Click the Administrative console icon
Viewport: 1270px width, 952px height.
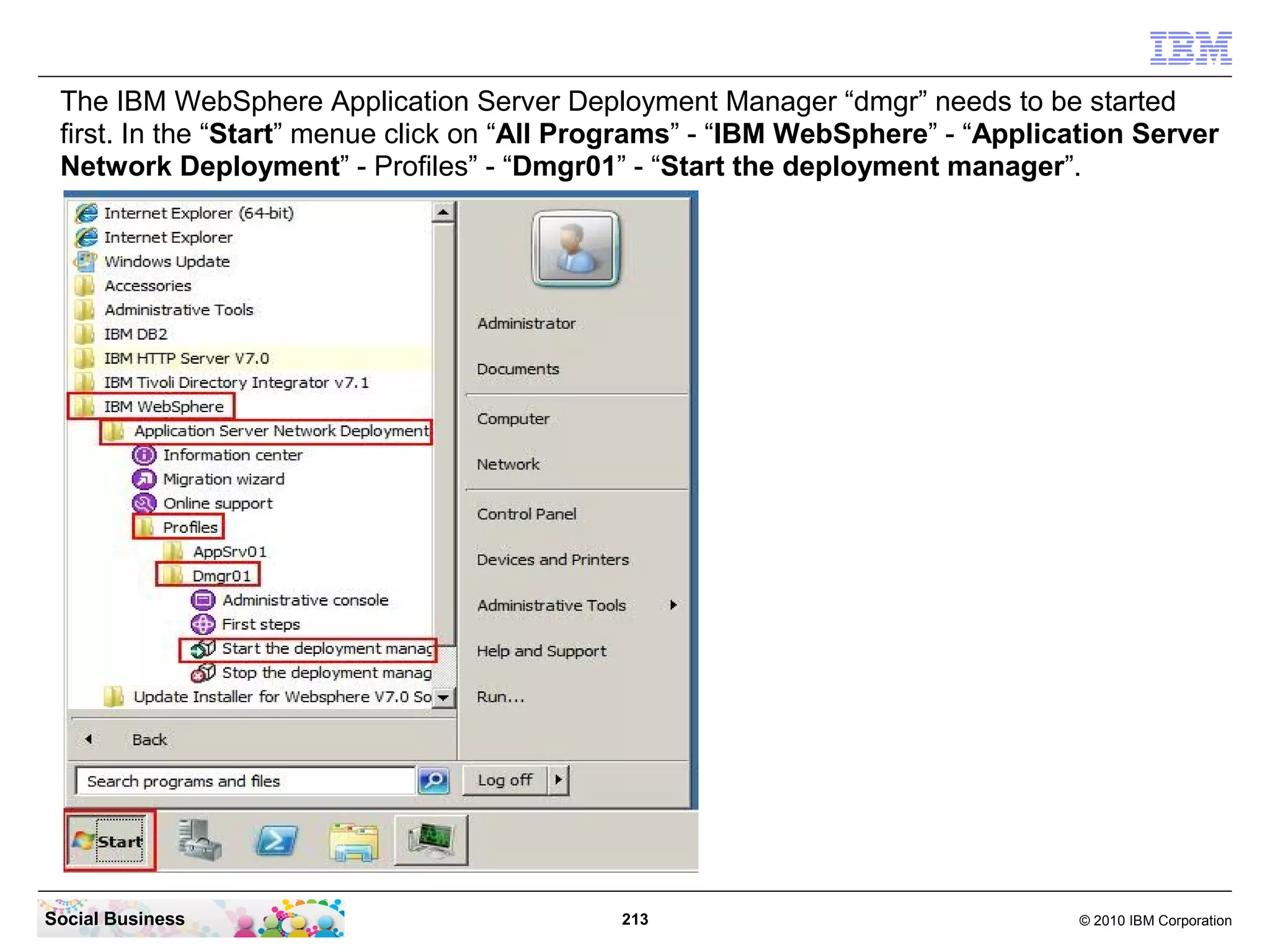tap(203, 601)
